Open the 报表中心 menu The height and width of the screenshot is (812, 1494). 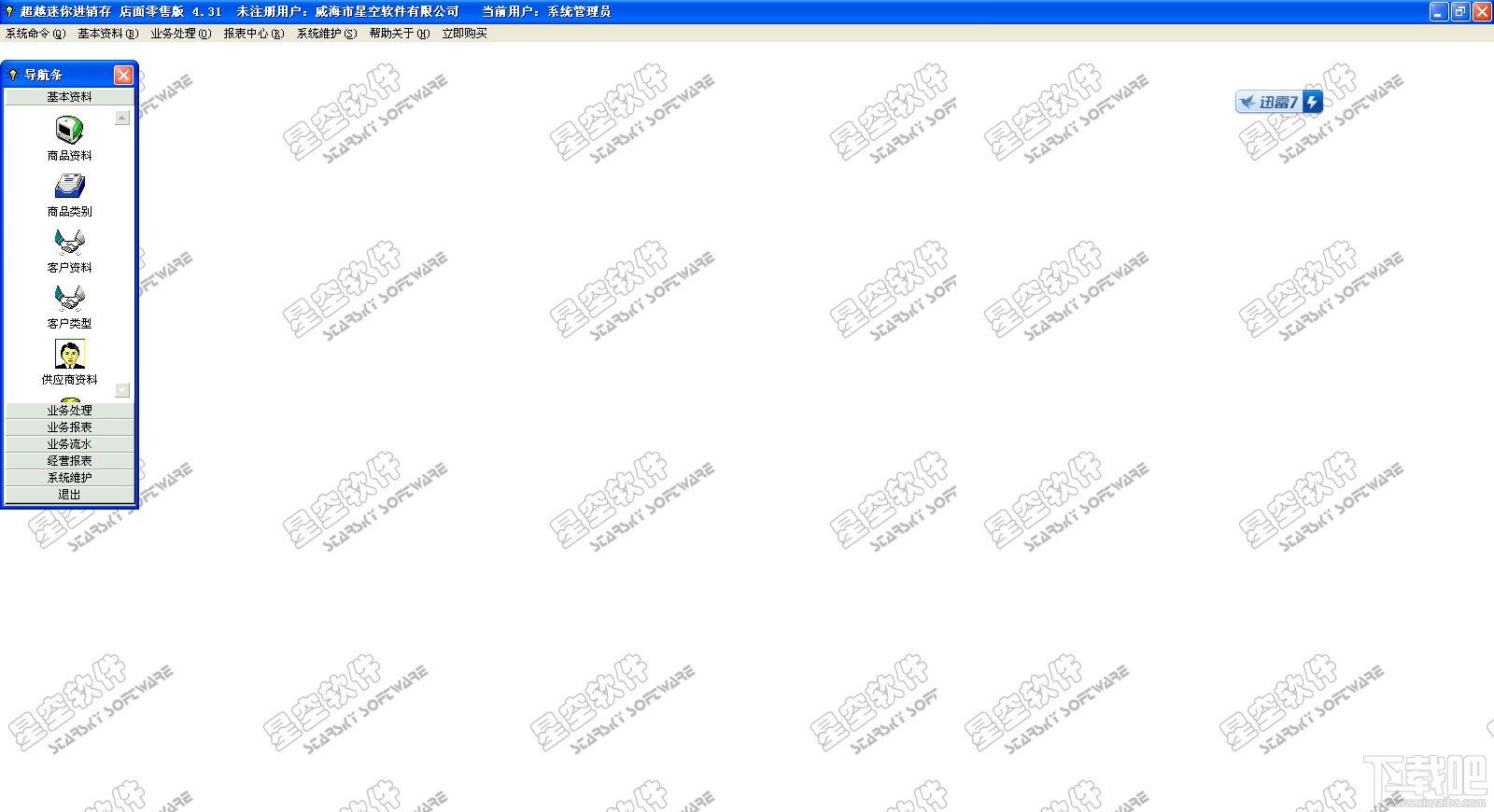coord(253,34)
